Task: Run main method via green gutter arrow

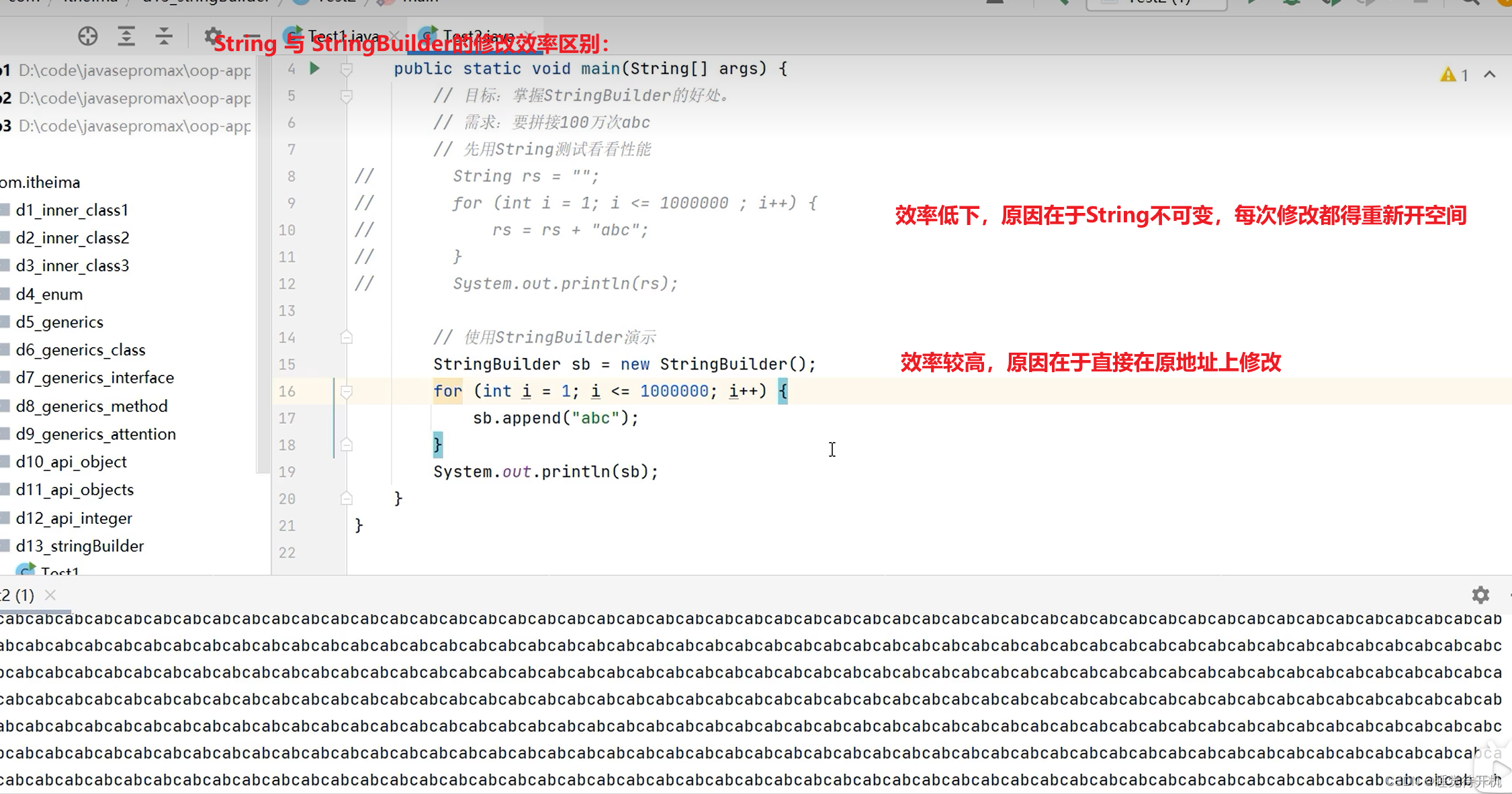Action: 314,69
